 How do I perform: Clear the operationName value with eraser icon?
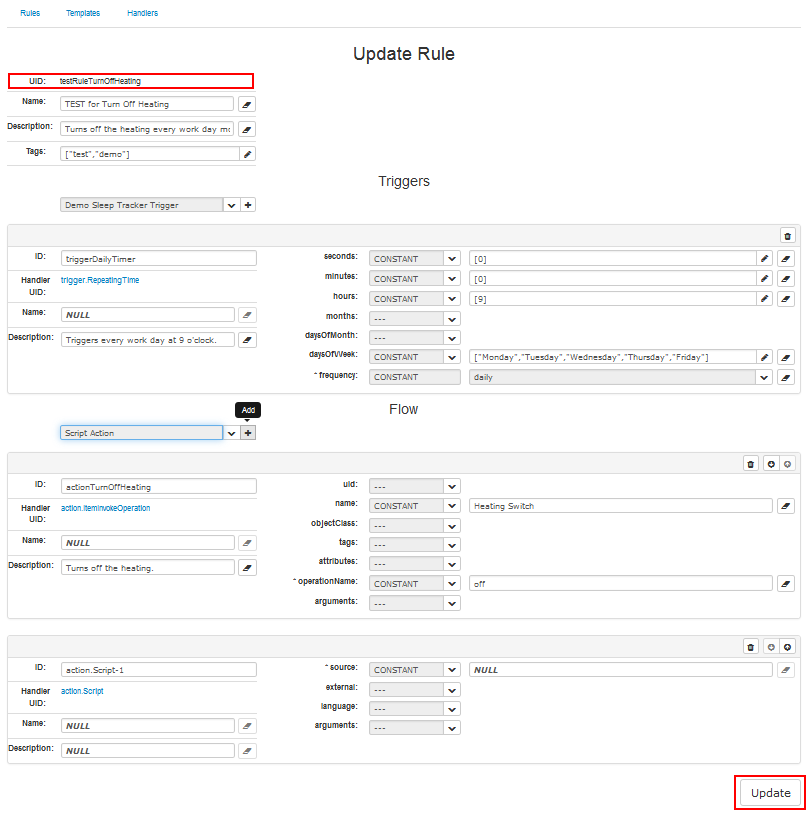[x=785, y=584]
